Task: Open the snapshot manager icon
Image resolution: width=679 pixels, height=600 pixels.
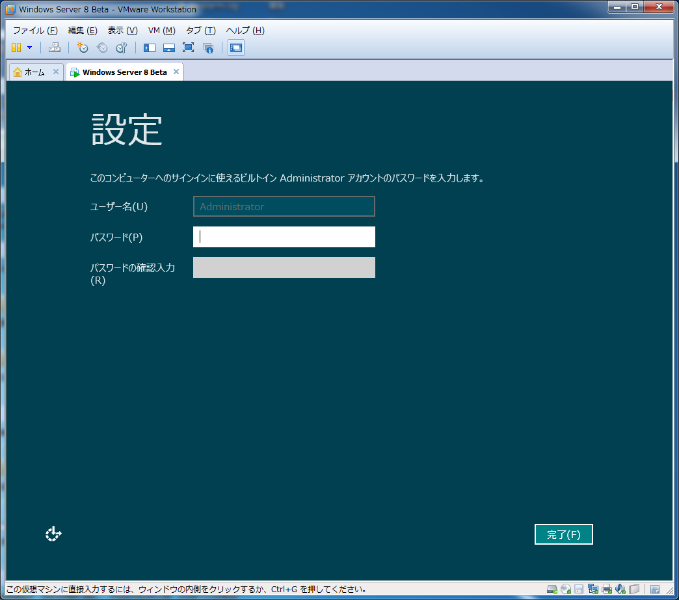Action: 120,47
